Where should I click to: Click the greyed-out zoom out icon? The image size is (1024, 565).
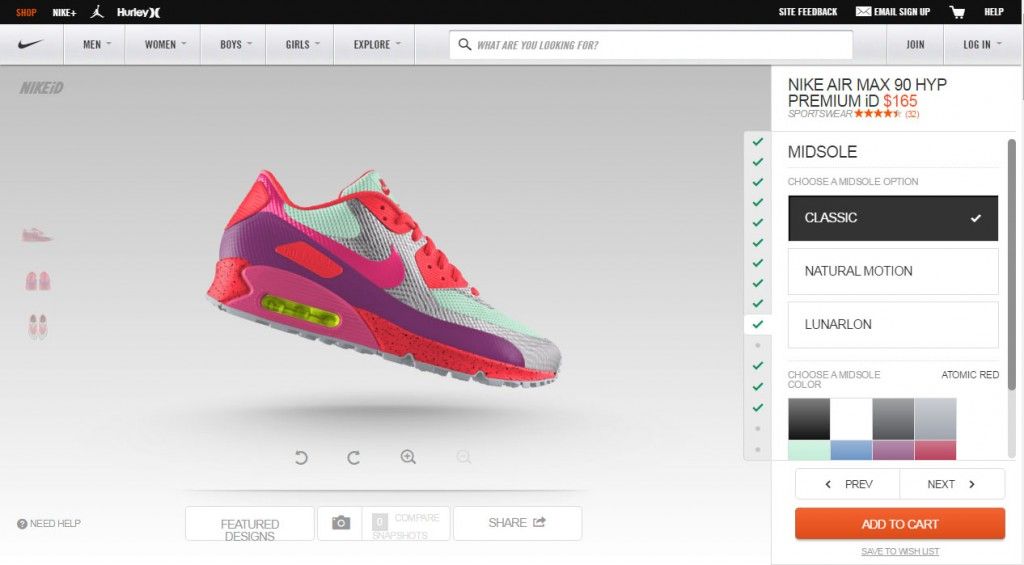[x=464, y=457]
